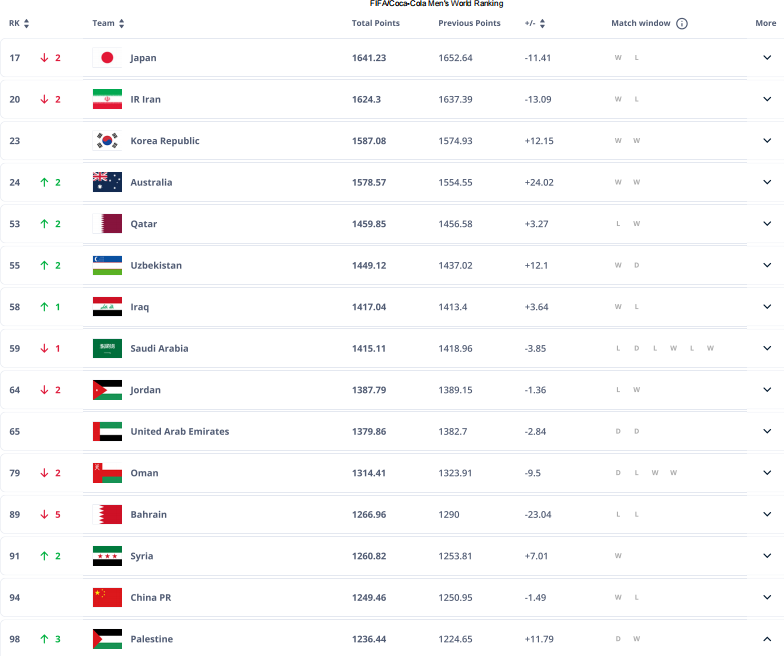This screenshot has width=784, height=656.
Task: Click the China PR flag
Action: (x=107, y=598)
